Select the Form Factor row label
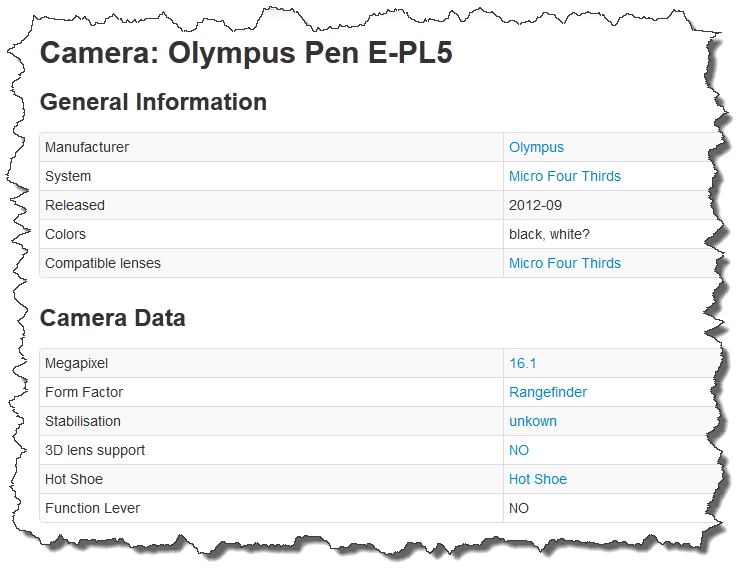The width and height of the screenshot is (749, 578). (x=84, y=392)
